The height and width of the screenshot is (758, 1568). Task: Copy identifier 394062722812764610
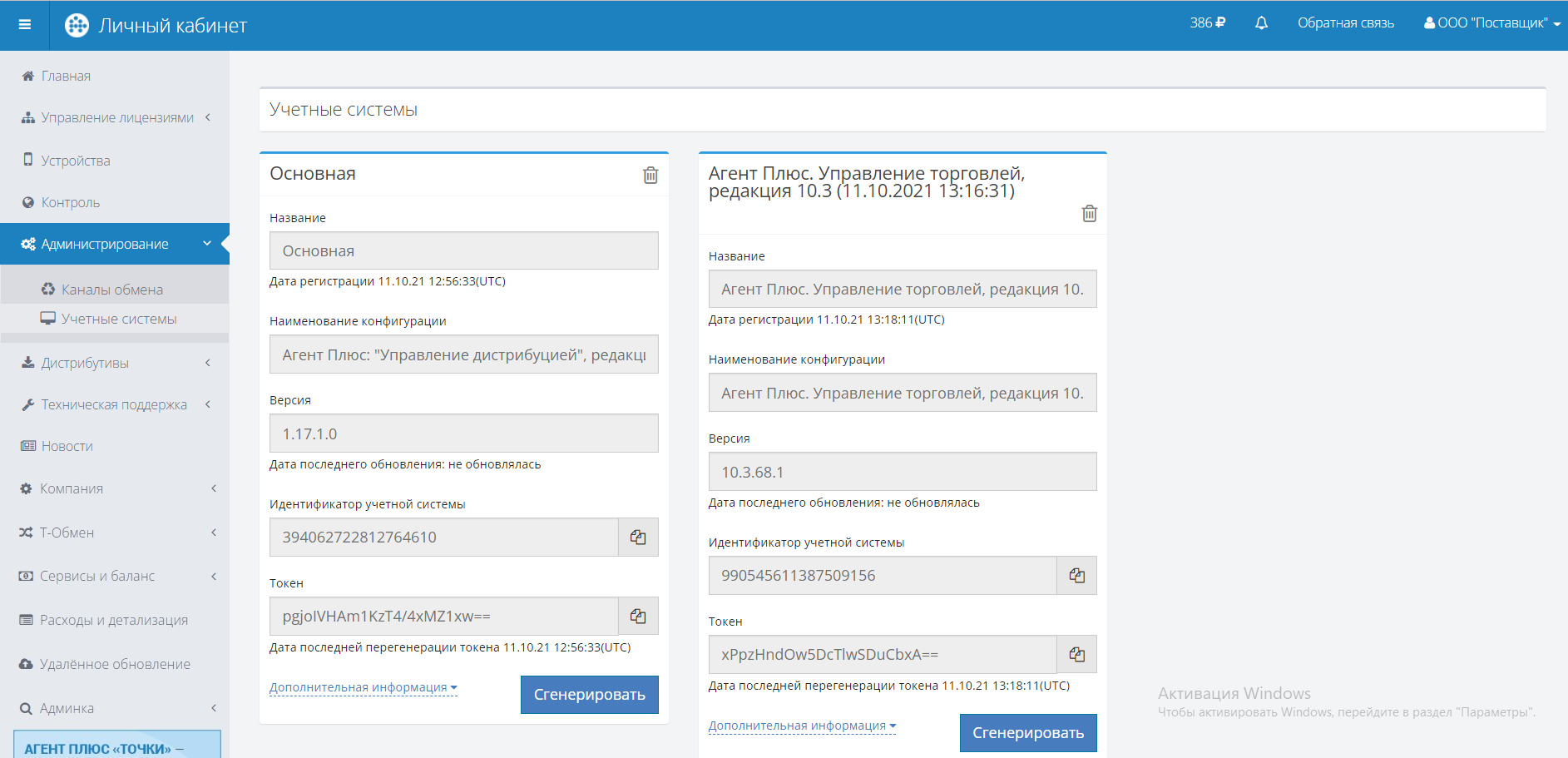tap(638, 537)
